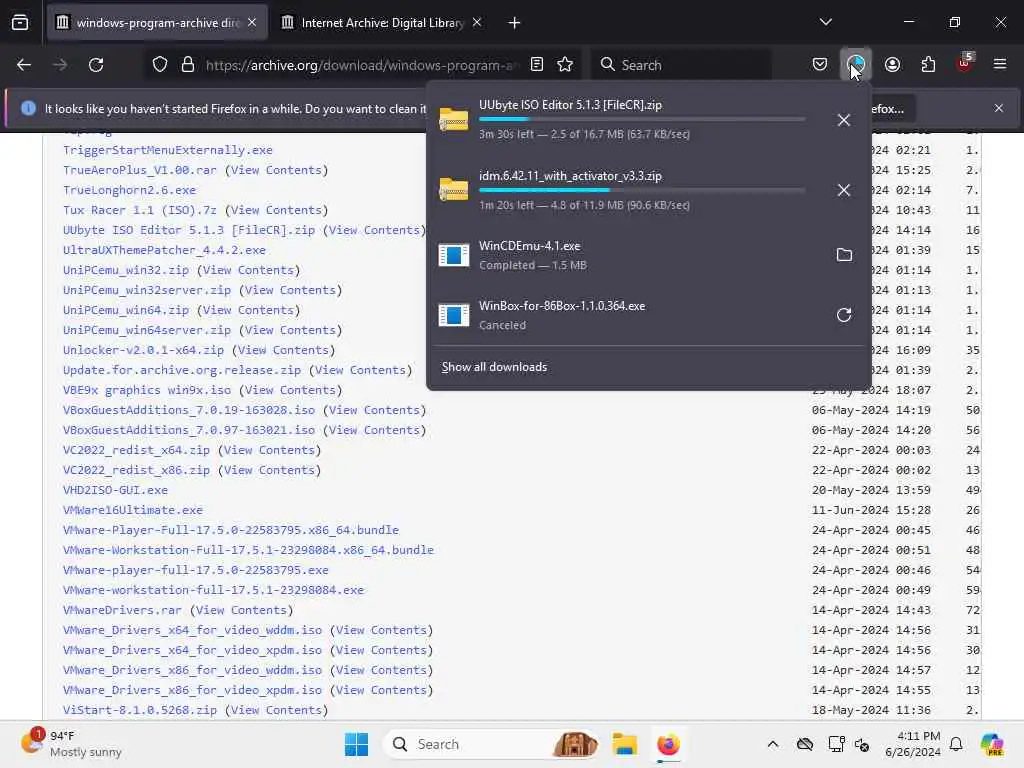Switch to Internet Archive Digital Library tab
Viewport: 1024px width, 768px height.
(382, 23)
